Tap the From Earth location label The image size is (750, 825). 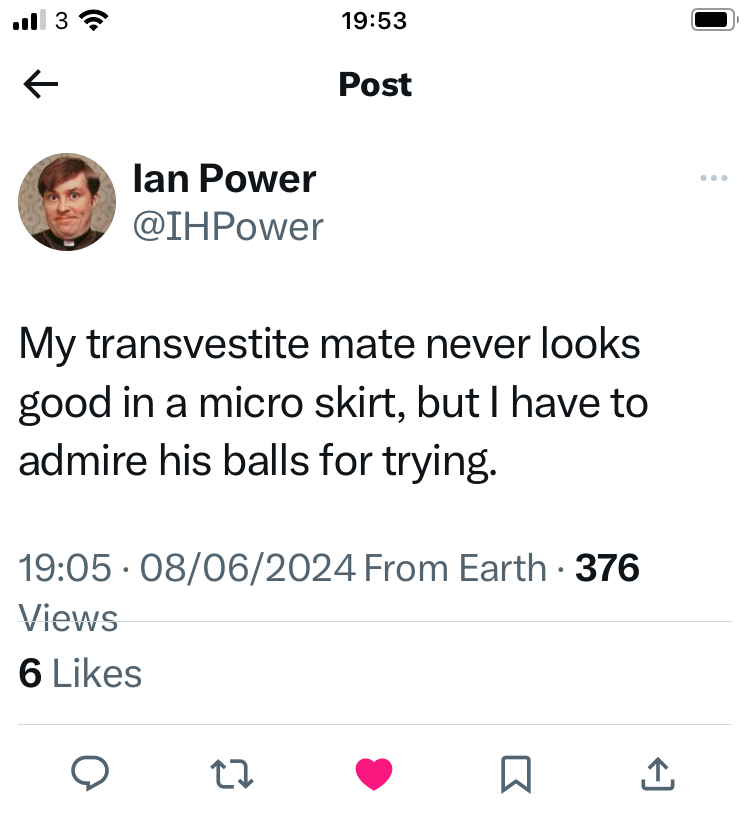point(455,569)
